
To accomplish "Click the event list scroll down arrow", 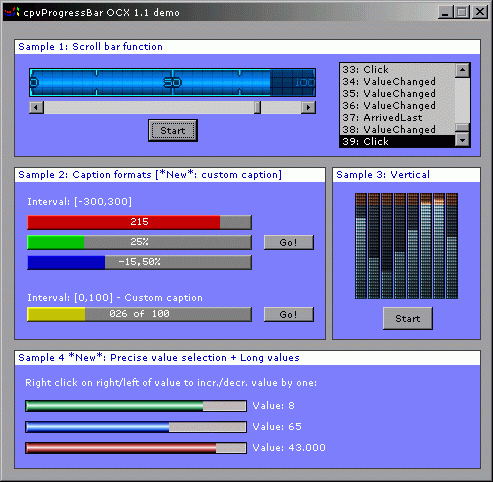I will coord(462,140).
